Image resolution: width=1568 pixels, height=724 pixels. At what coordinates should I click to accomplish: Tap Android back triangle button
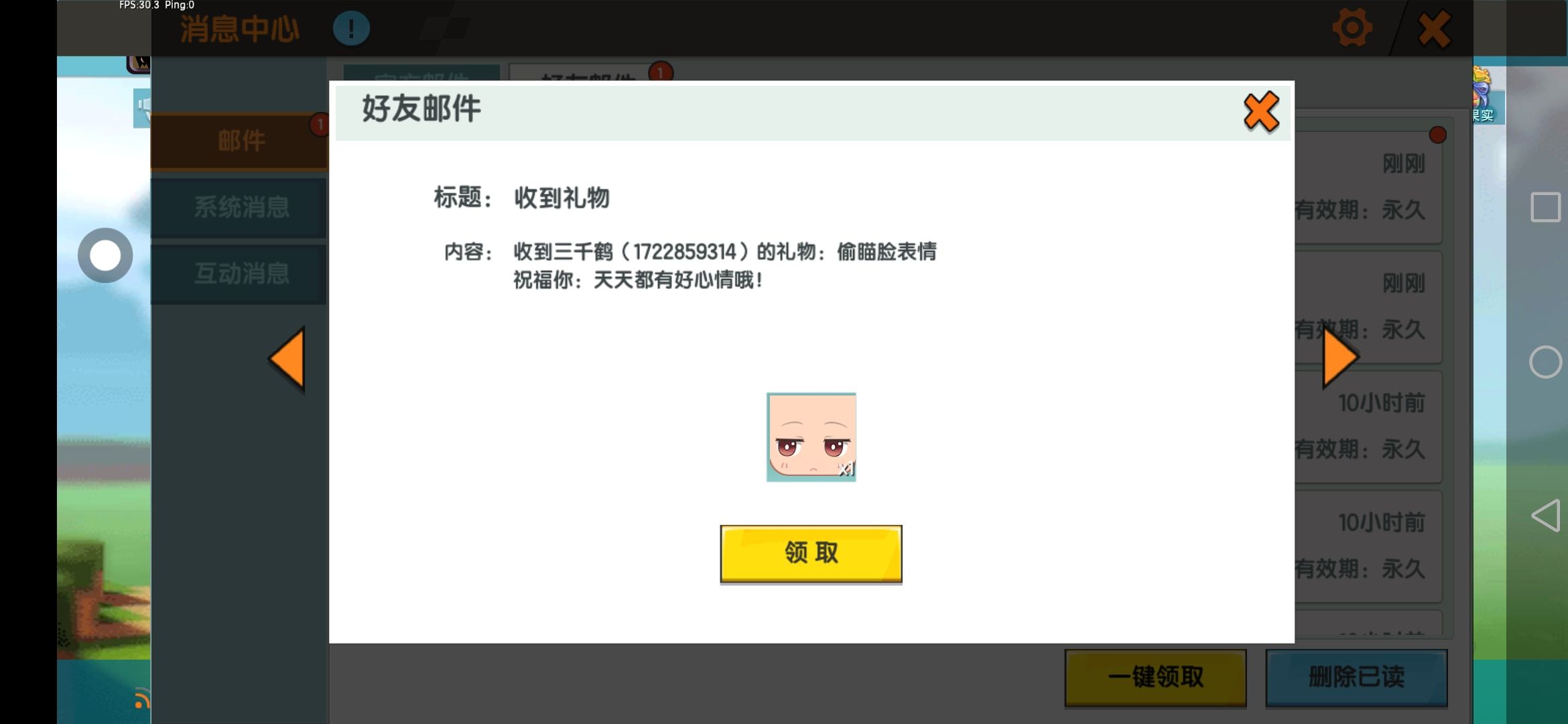[1545, 516]
